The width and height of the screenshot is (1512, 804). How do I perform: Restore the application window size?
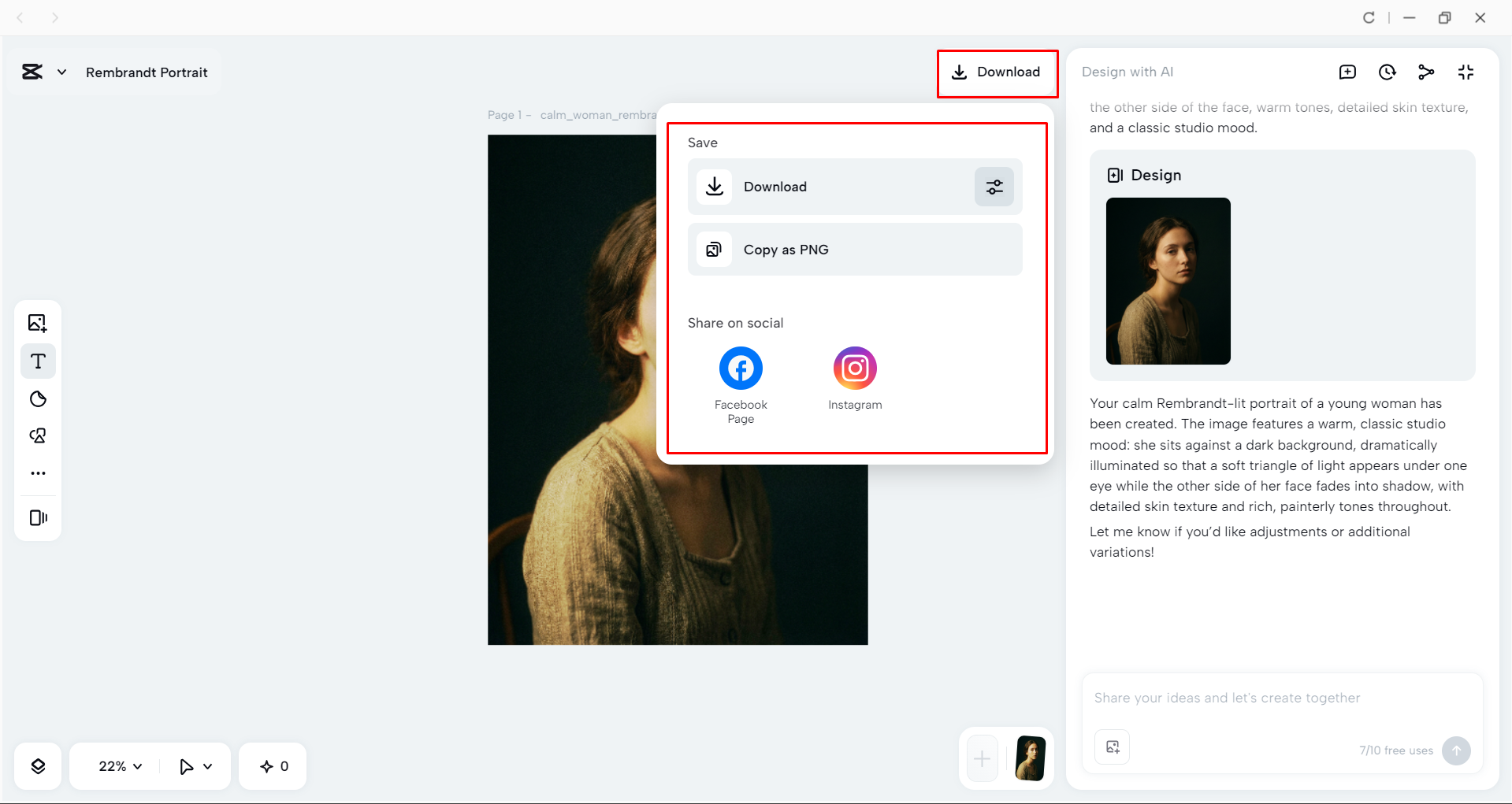[1444, 17]
